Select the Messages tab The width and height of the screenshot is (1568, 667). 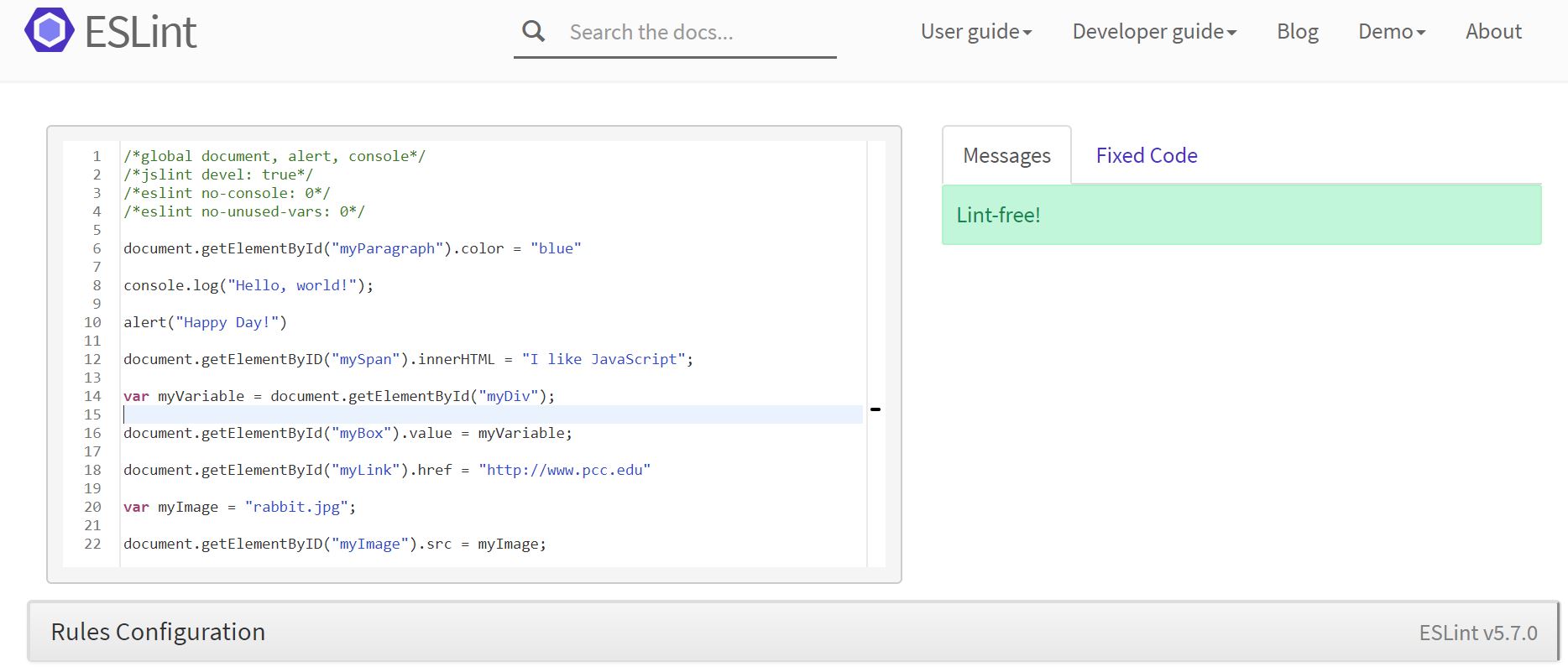coord(1006,155)
